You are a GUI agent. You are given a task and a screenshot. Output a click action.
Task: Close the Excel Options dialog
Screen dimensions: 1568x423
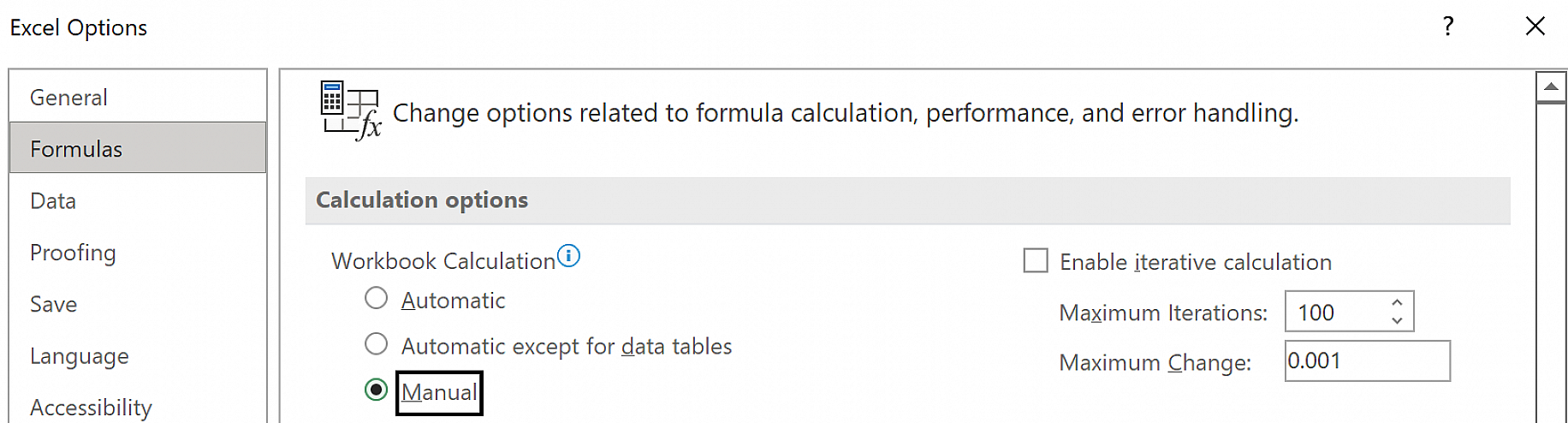(x=1535, y=27)
